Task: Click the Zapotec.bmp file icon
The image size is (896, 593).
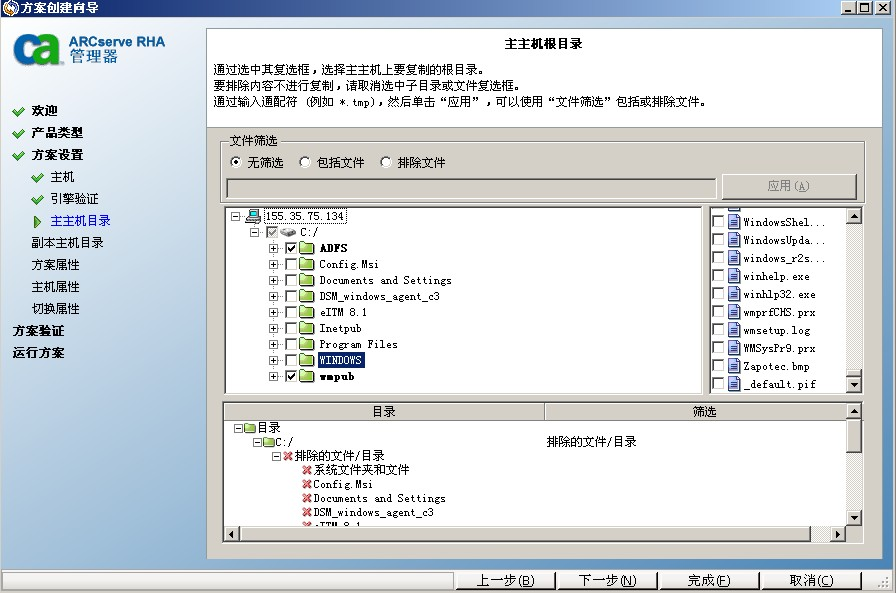Action: [x=734, y=366]
